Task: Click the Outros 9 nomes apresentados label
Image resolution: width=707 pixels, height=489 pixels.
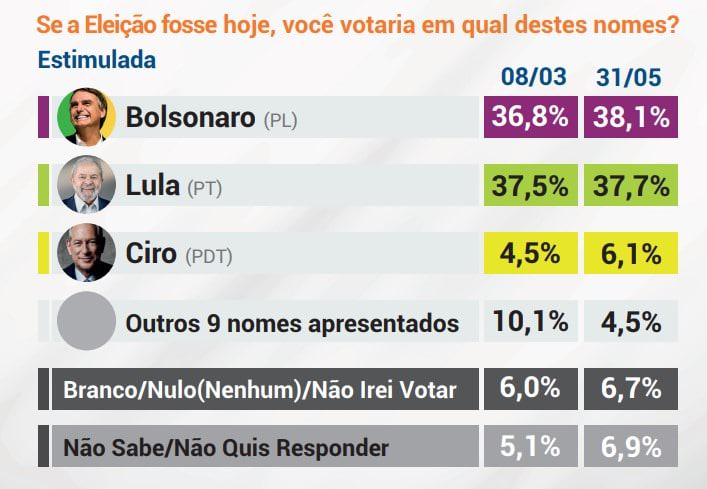Action: tap(292, 323)
